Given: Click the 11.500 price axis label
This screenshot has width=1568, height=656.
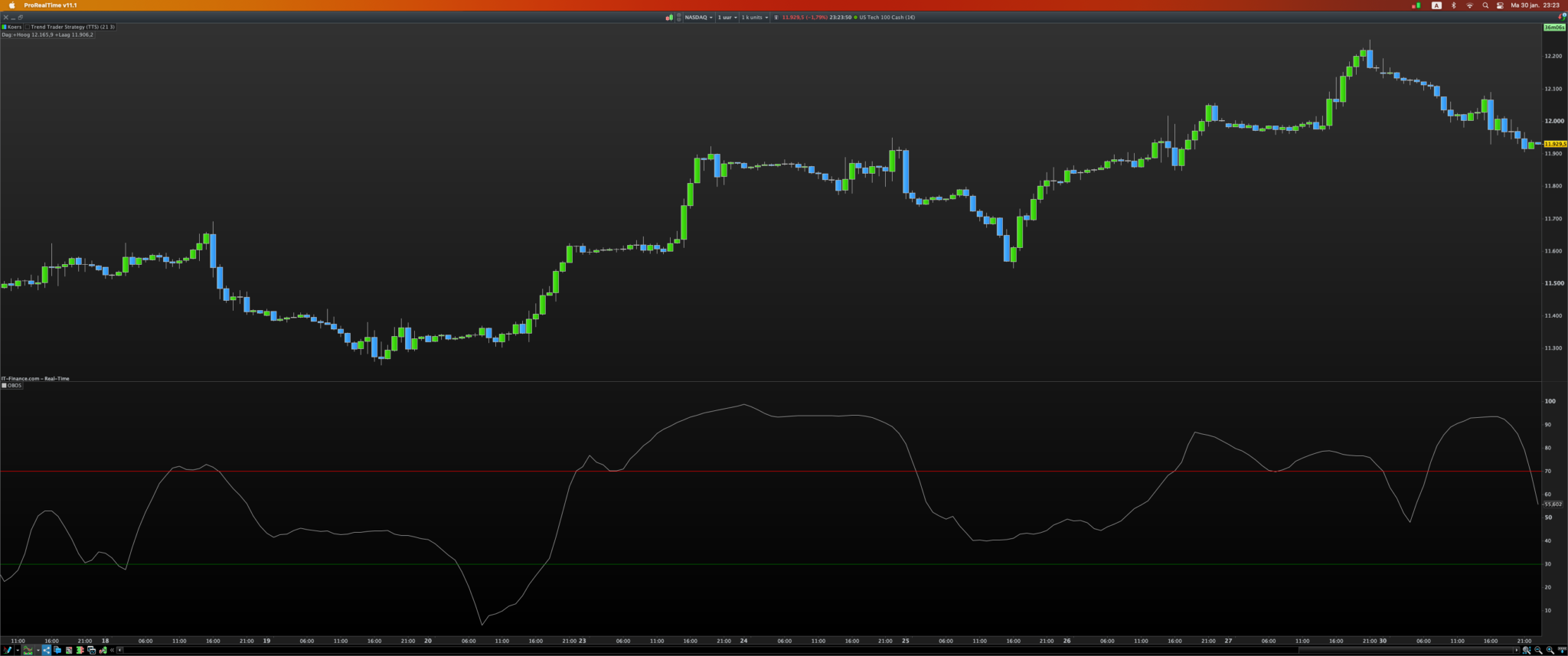Looking at the screenshot, I should coord(1553,283).
